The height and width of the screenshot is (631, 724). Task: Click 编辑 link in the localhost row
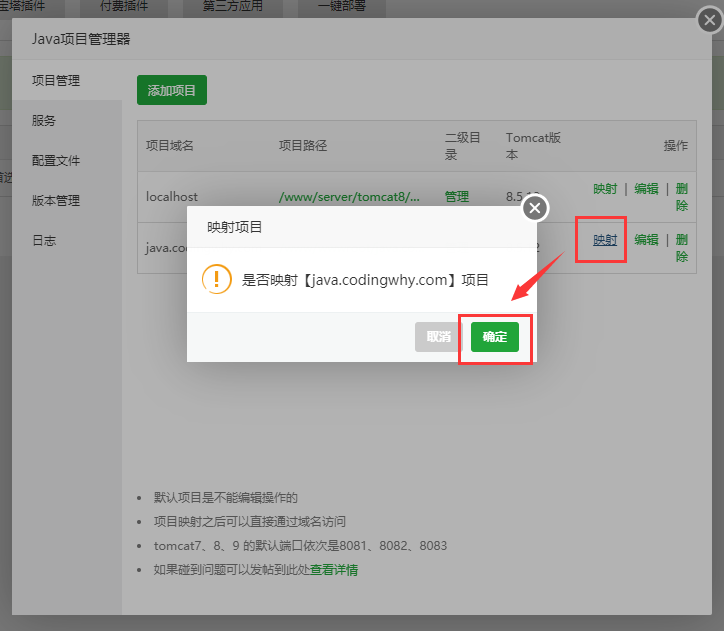pos(646,189)
